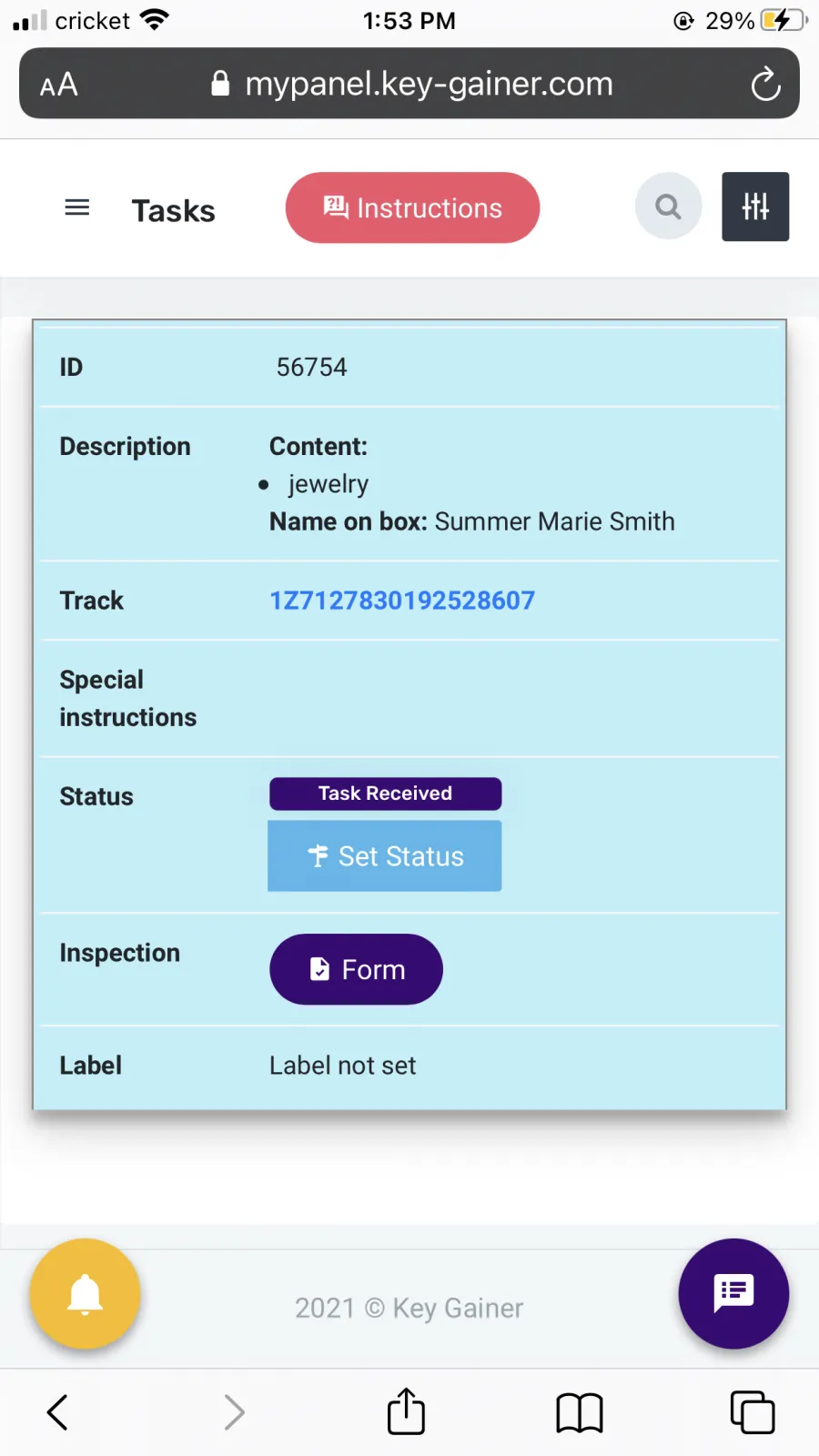Click the Task Received status badge

click(x=385, y=794)
